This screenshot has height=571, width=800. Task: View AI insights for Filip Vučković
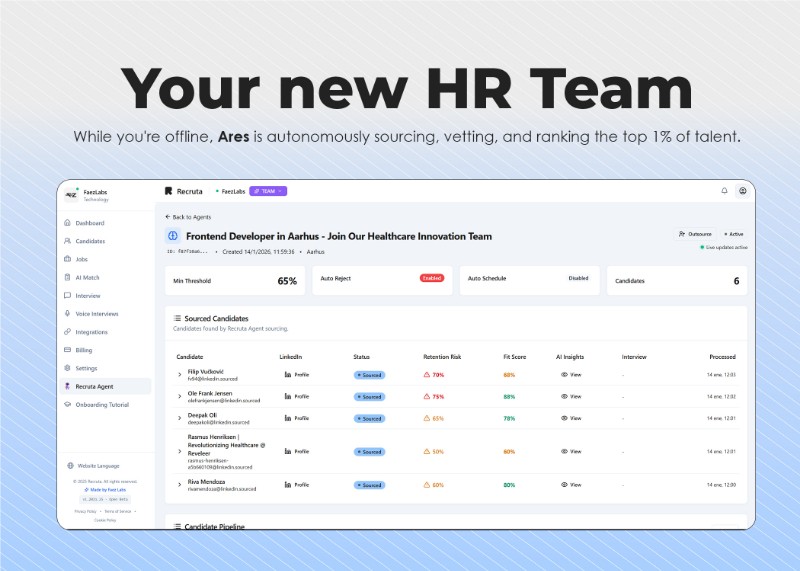pyautogui.click(x=571, y=375)
